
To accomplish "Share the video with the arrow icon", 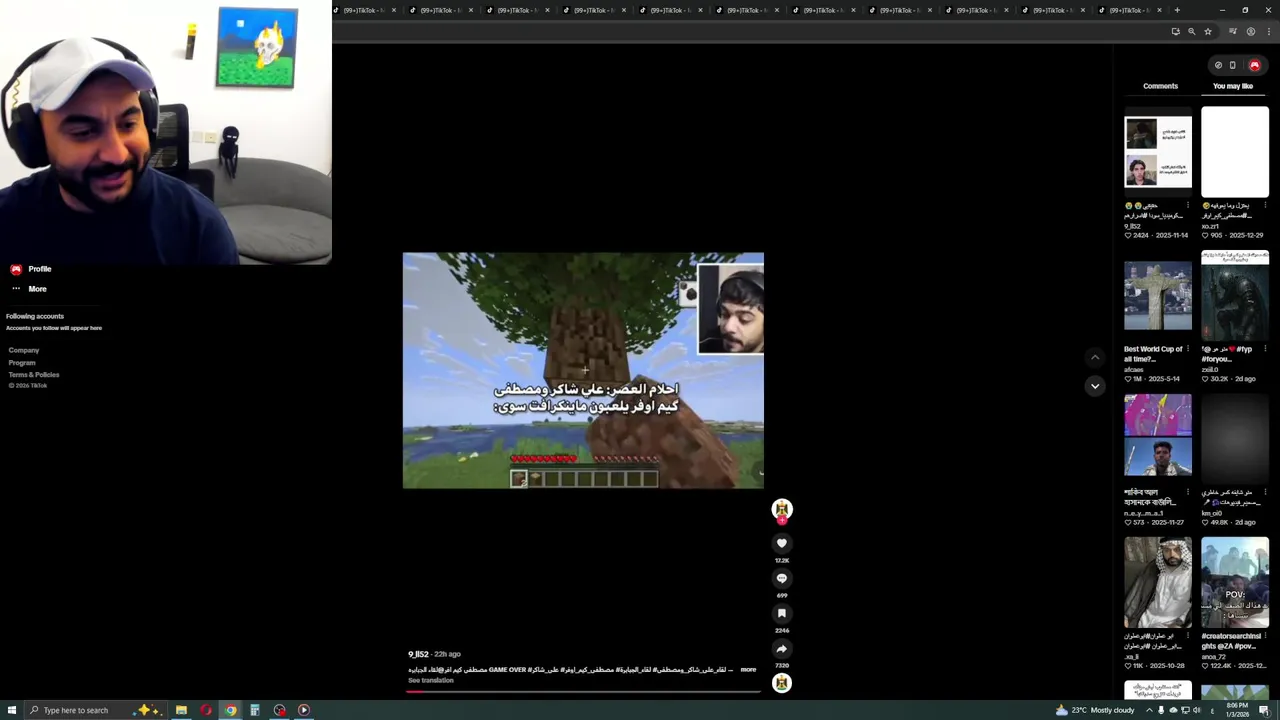I will pyautogui.click(x=782, y=648).
